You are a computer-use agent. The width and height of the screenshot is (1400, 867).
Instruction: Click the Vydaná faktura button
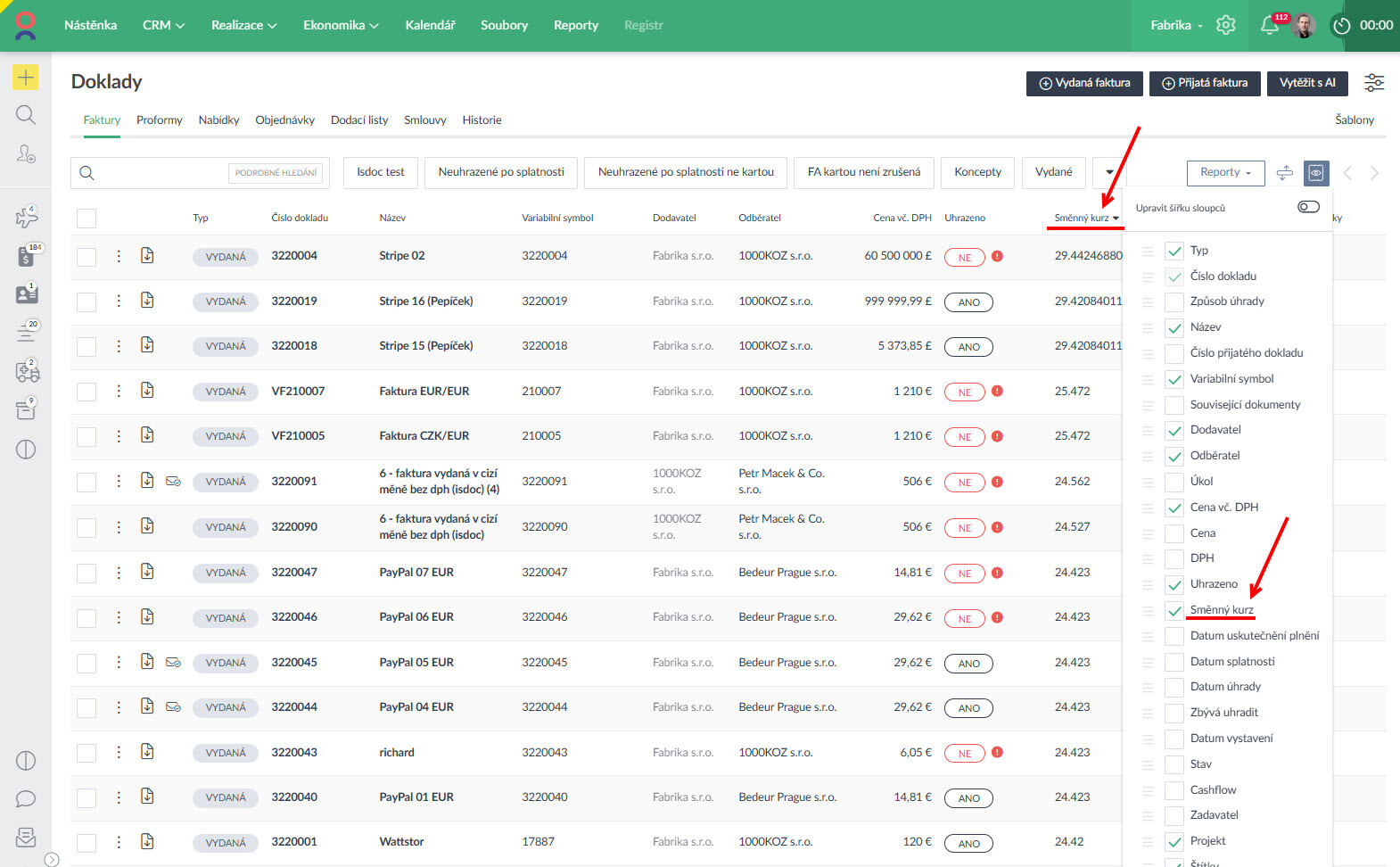[x=1084, y=83]
